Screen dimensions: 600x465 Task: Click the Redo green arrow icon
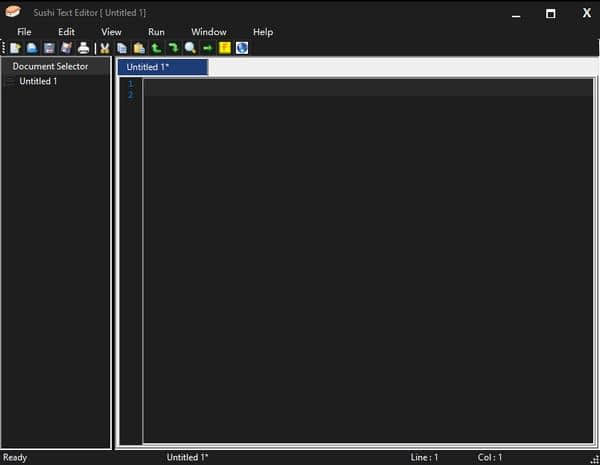tap(173, 48)
